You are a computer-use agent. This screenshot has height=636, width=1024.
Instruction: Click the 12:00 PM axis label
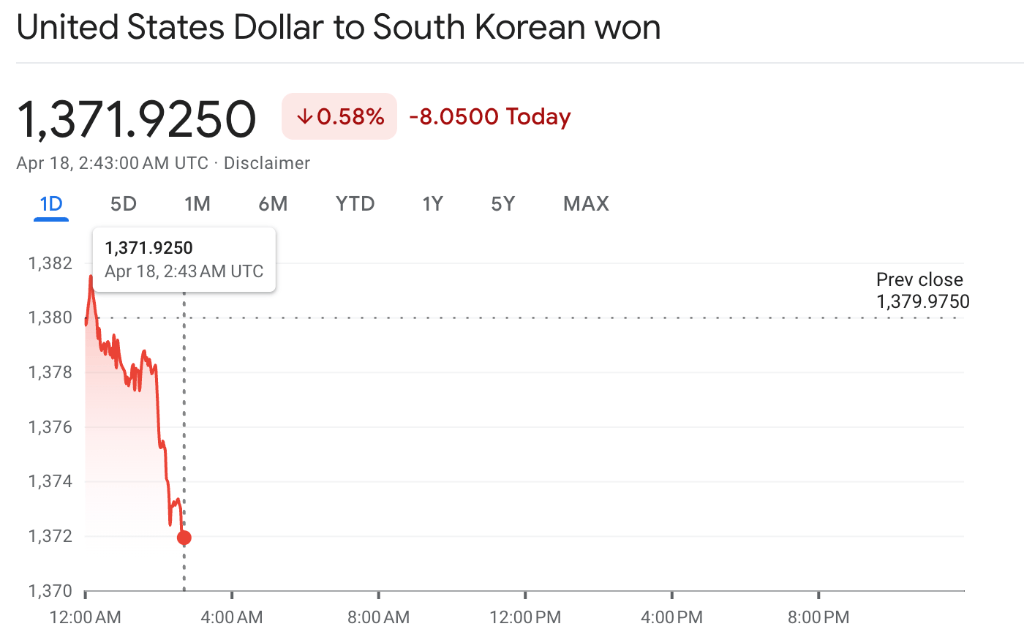(x=525, y=617)
